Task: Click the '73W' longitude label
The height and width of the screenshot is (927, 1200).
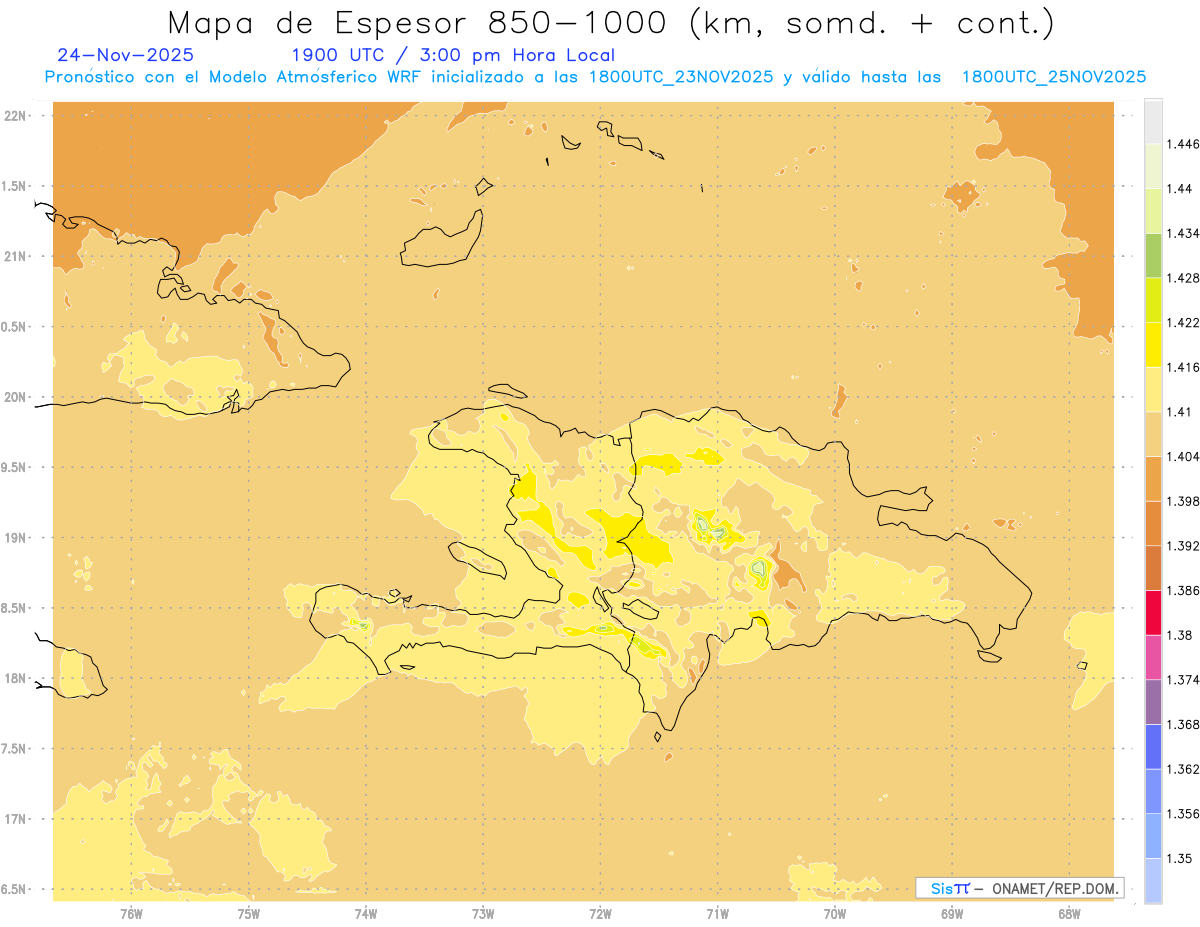Action: 483,913
